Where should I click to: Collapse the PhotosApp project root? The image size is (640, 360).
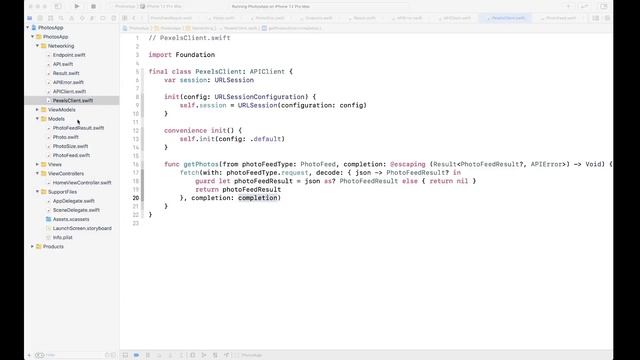tap(28, 27)
